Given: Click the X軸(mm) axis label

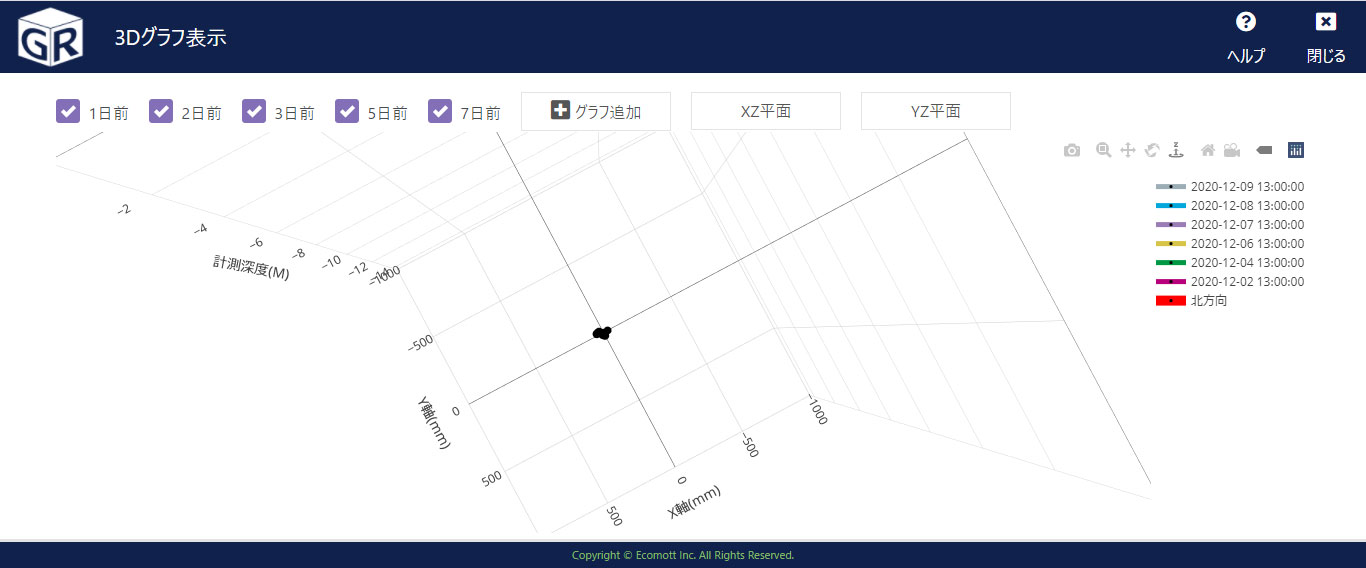Looking at the screenshot, I should click(694, 501).
